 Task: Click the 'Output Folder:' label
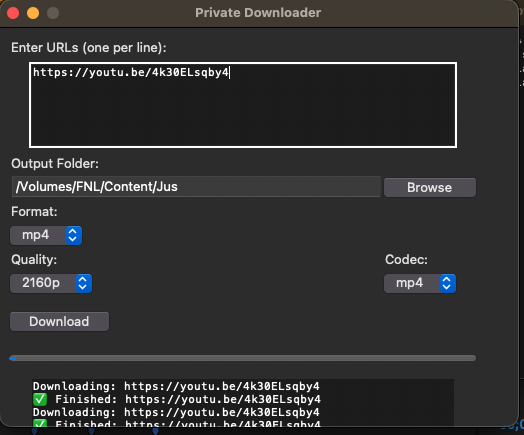tap(55, 164)
